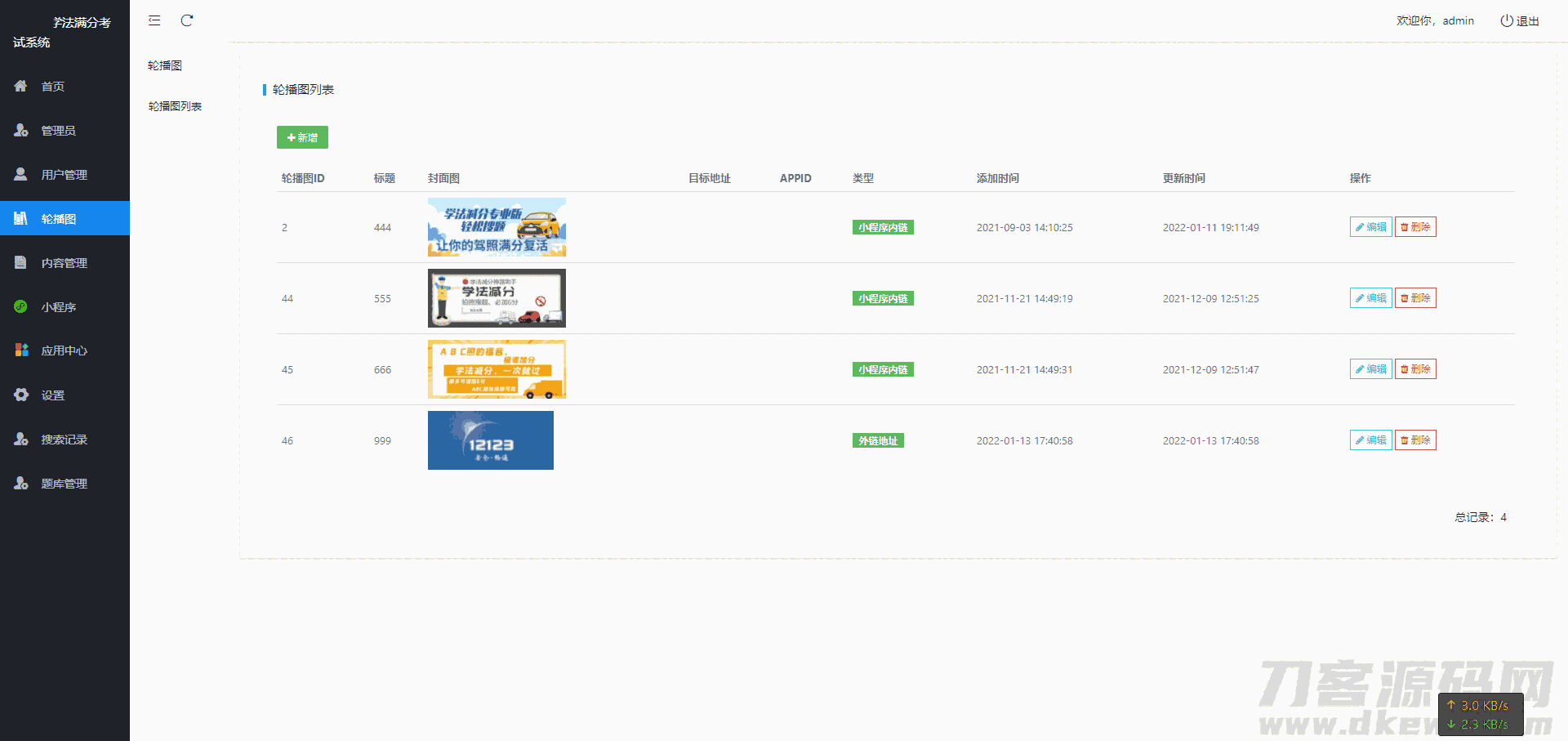Open the carousel list (轮播图列表) submenu item
The height and width of the screenshot is (741, 1568).
175,106
